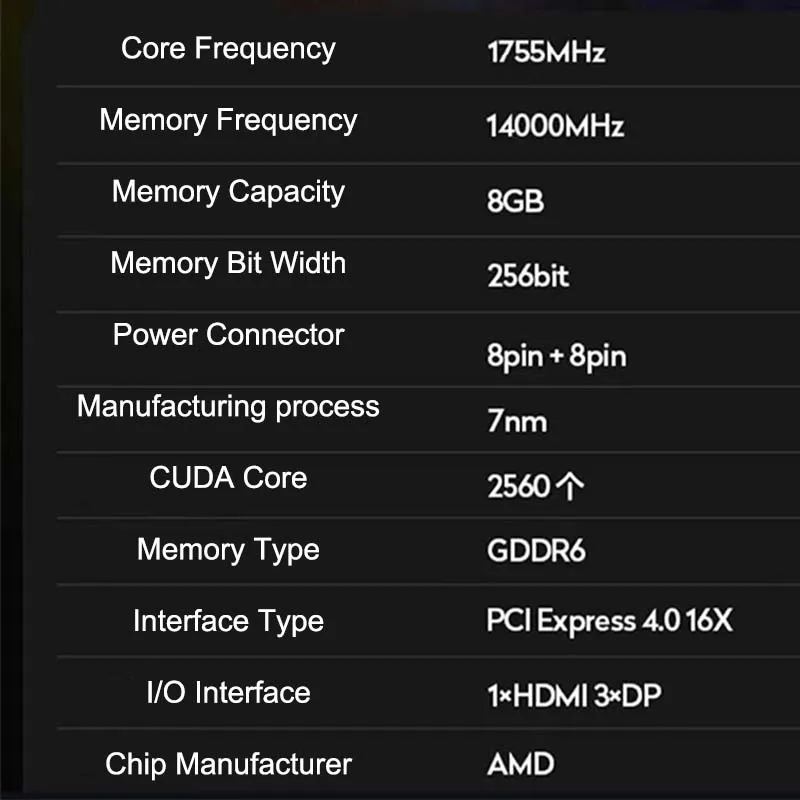
Task: Select the 256bit value
Action: pos(528,275)
